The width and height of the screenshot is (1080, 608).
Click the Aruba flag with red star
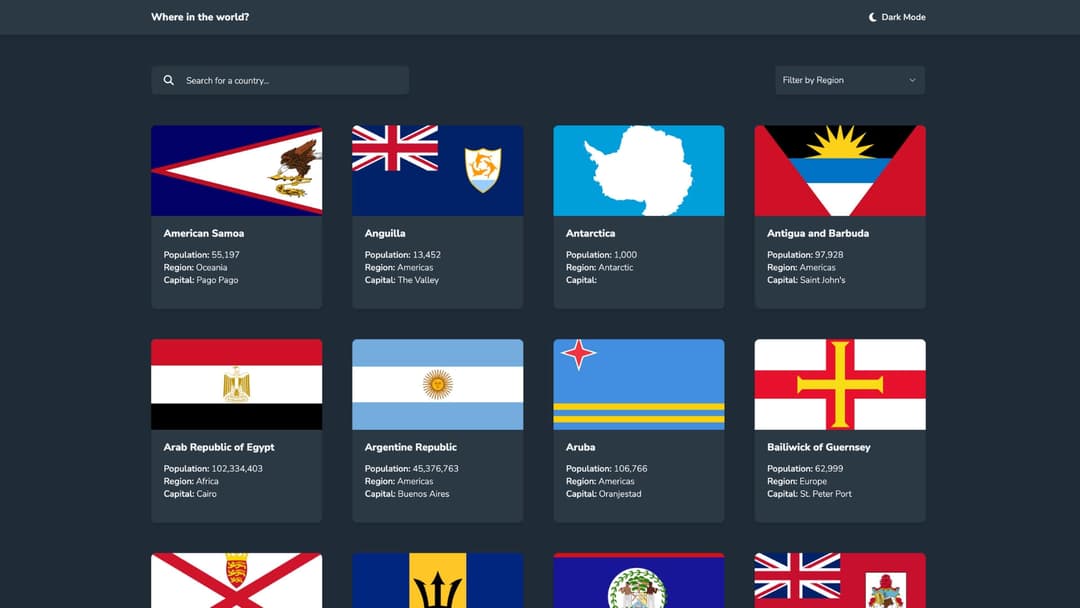click(638, 384)
